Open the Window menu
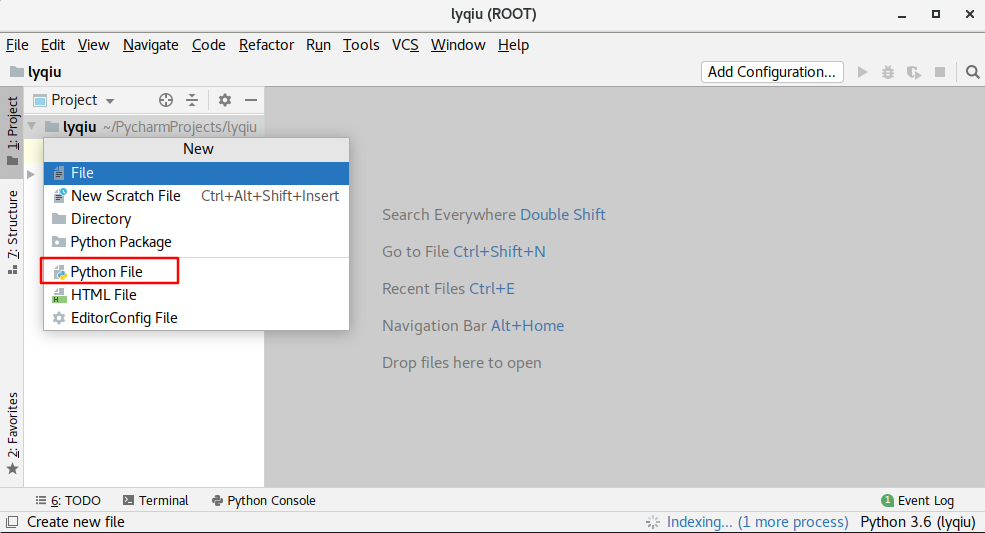This screenshot has width=985, height=533. point(458,45)
